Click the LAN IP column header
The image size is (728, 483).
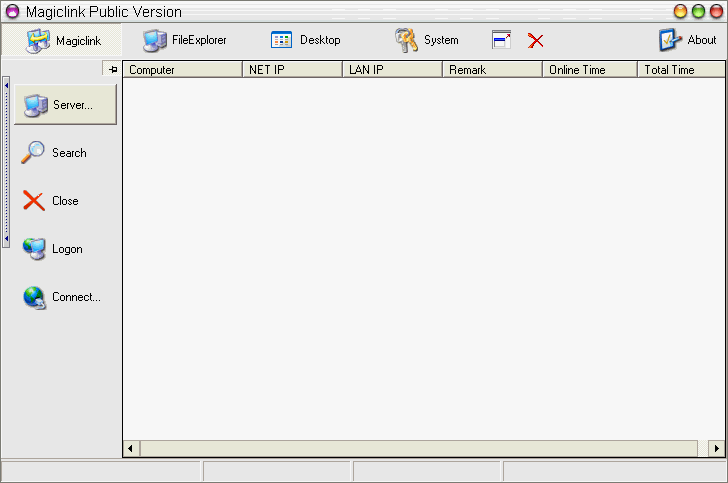(x=392, y=70)
